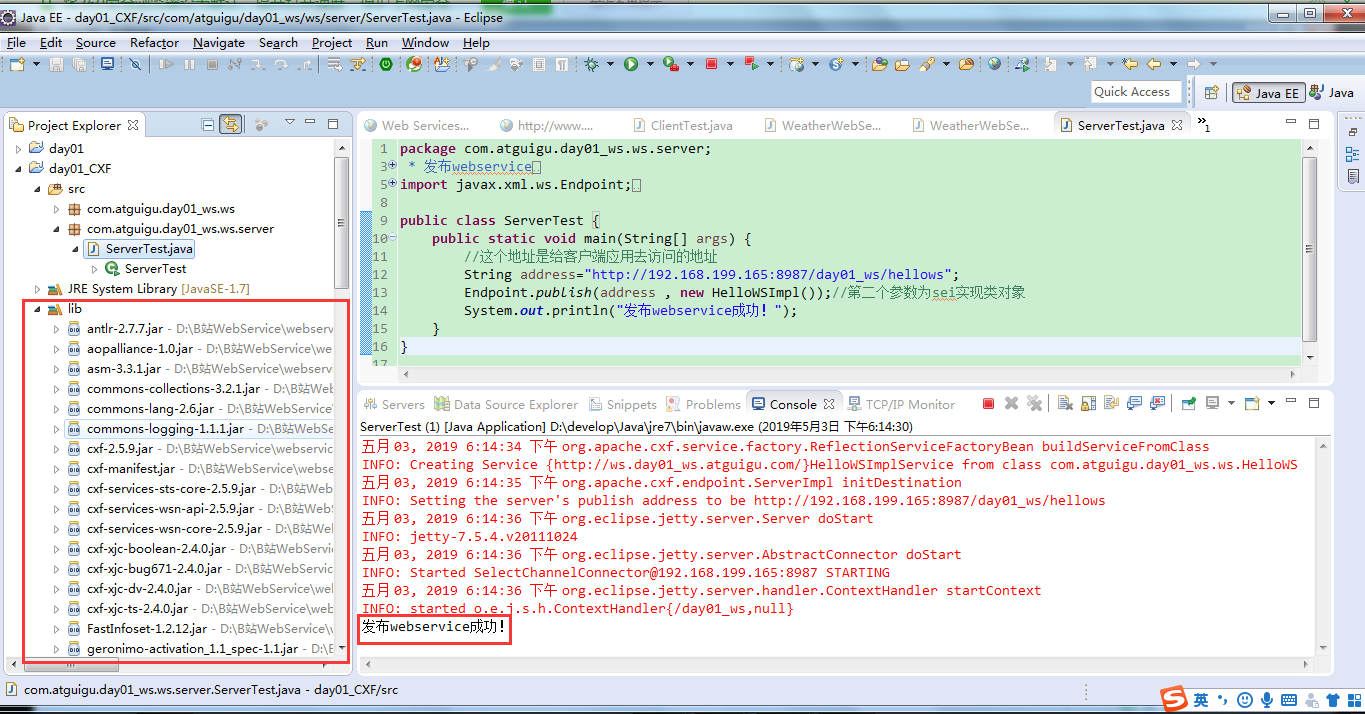
Task: Maximize the Console panel
Action: click(1314, 403)
